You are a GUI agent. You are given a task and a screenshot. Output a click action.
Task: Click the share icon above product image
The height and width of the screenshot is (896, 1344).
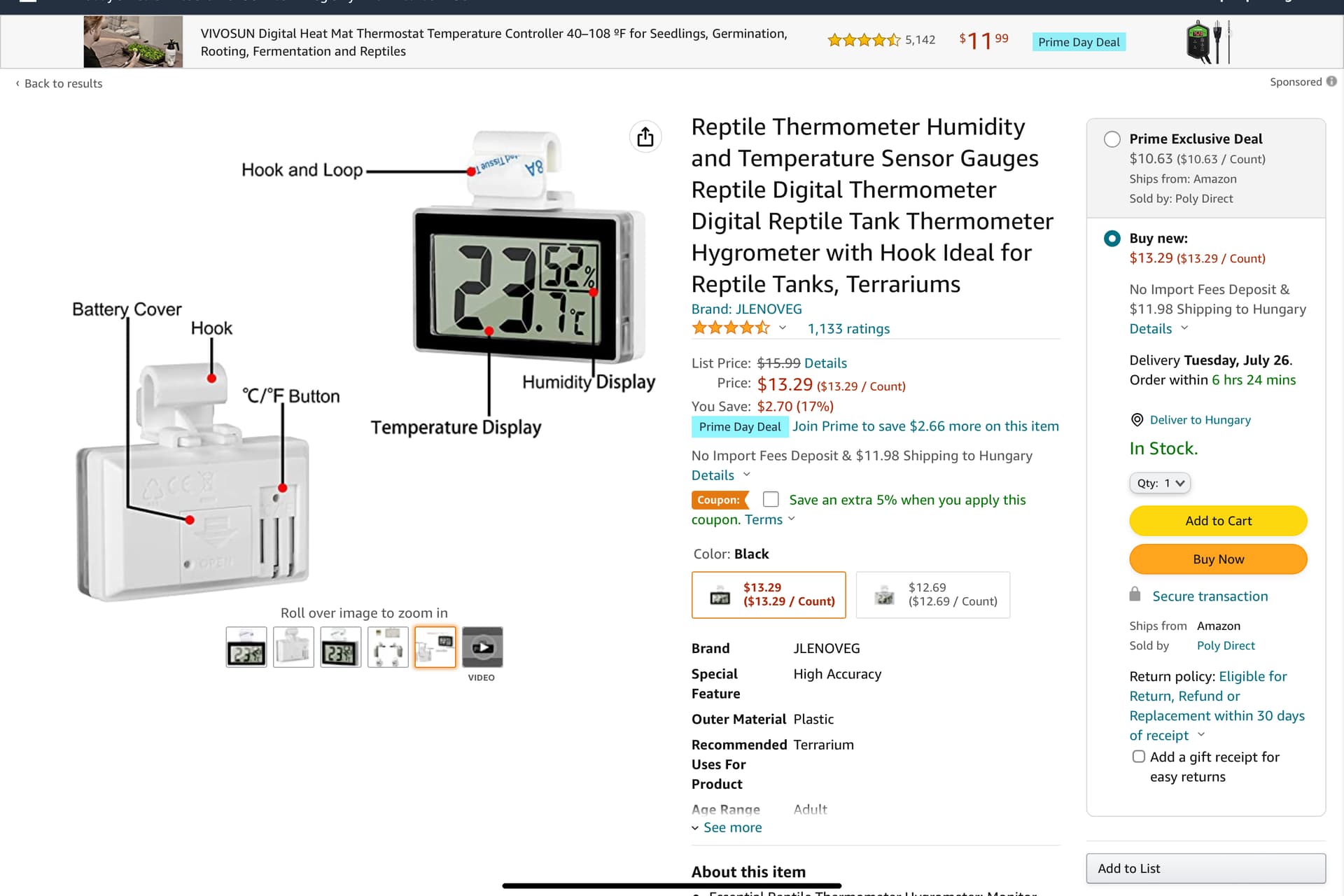645,136
